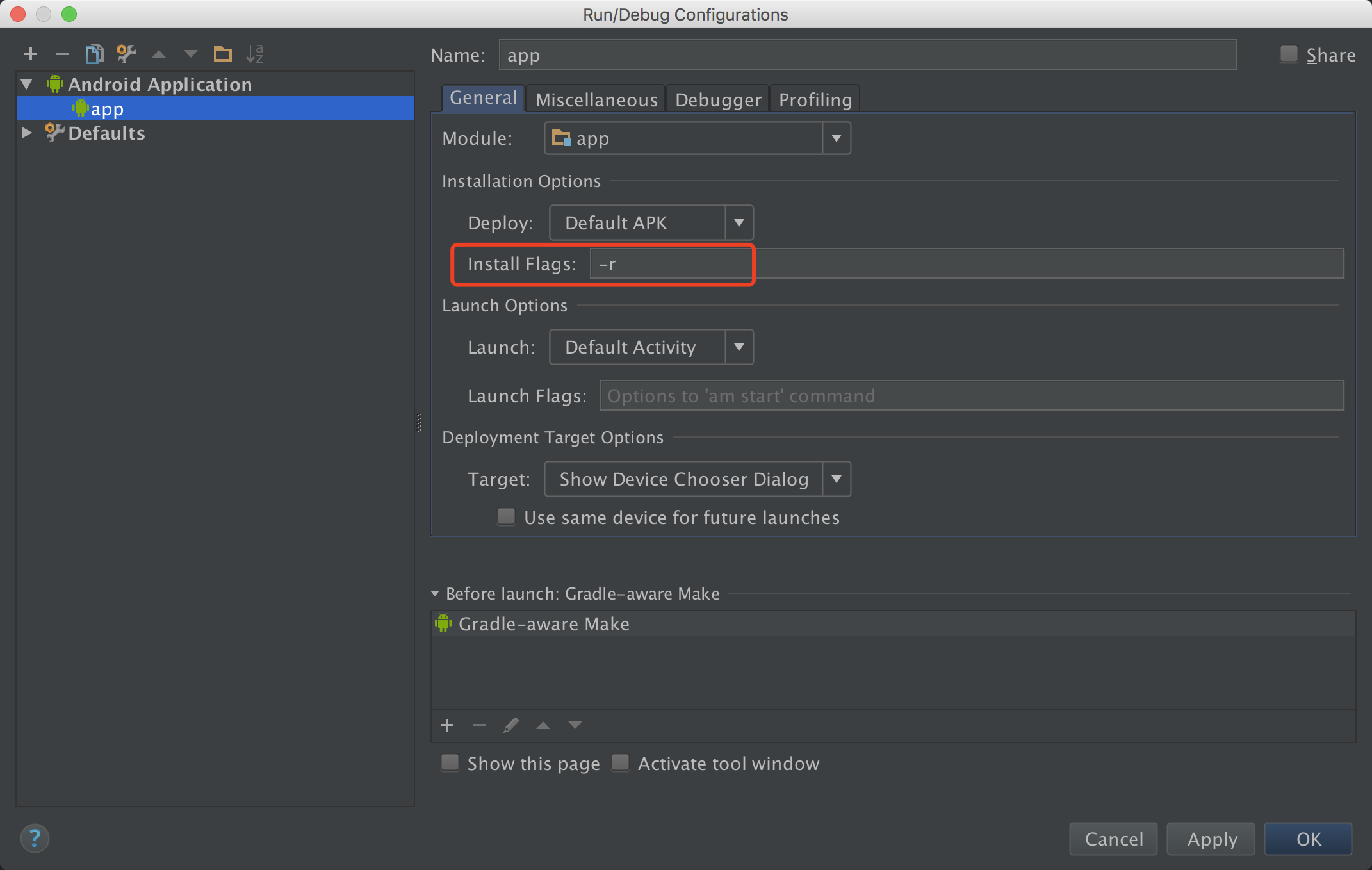Select Gradle-aware Make task row
This screenshot has width=1372, height=870.
(x=893, y=624)
